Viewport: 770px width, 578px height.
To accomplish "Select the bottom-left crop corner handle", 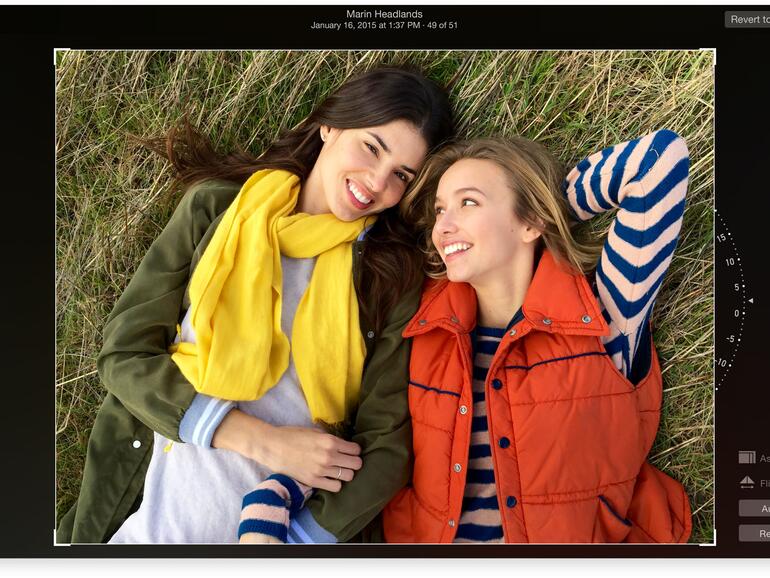I will click(61, 538).
